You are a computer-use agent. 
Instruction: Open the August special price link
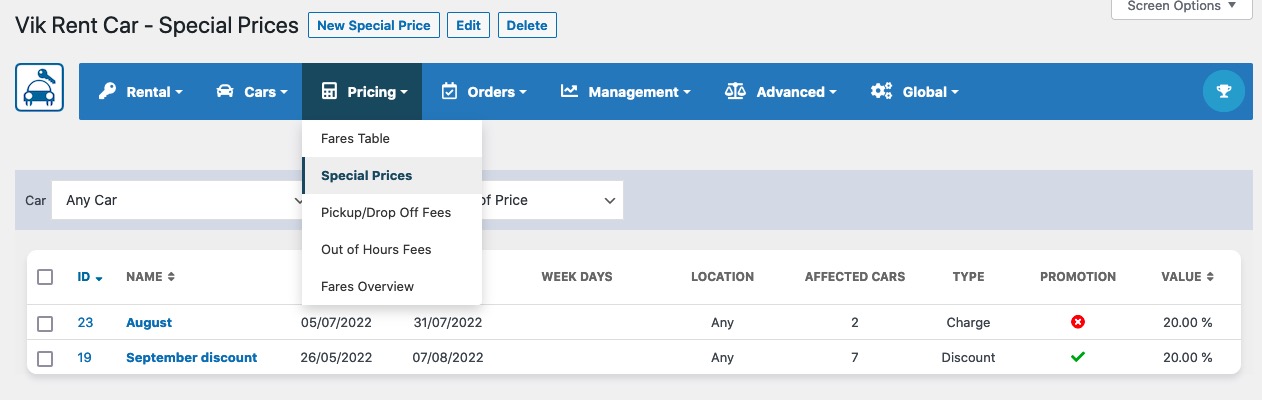tap(149, 323)
